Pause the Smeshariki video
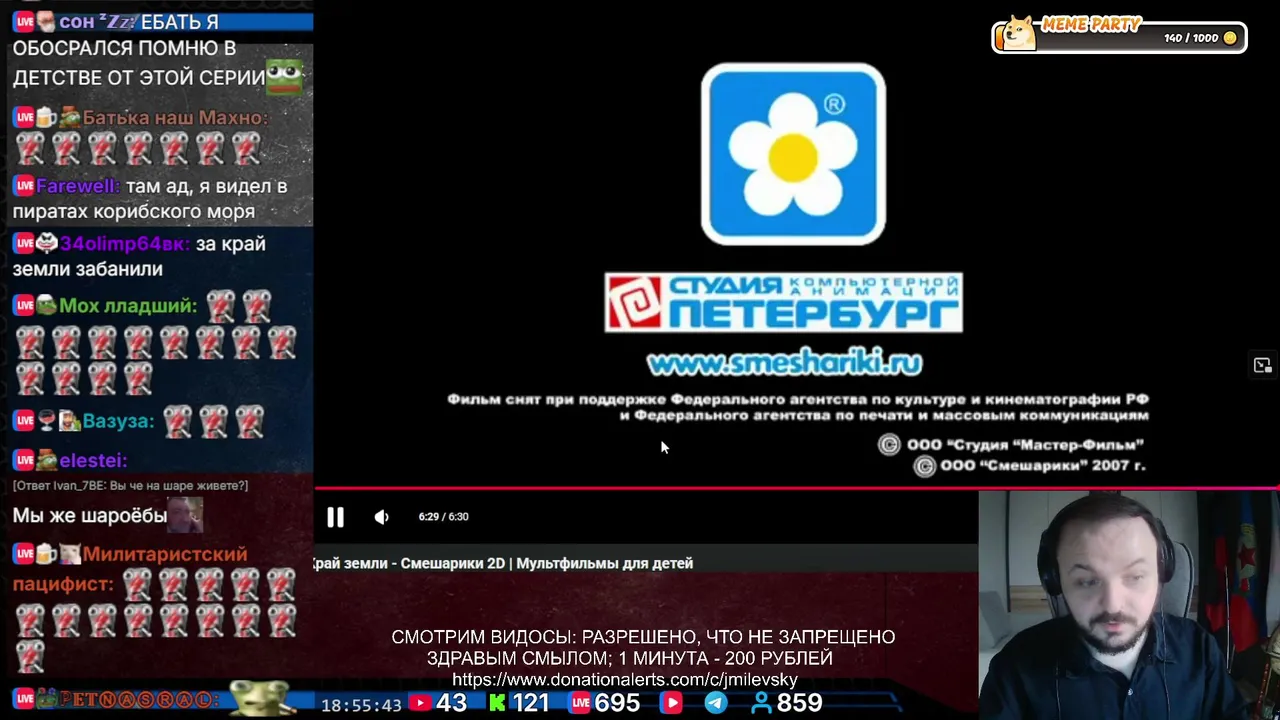 pos(335,517)
